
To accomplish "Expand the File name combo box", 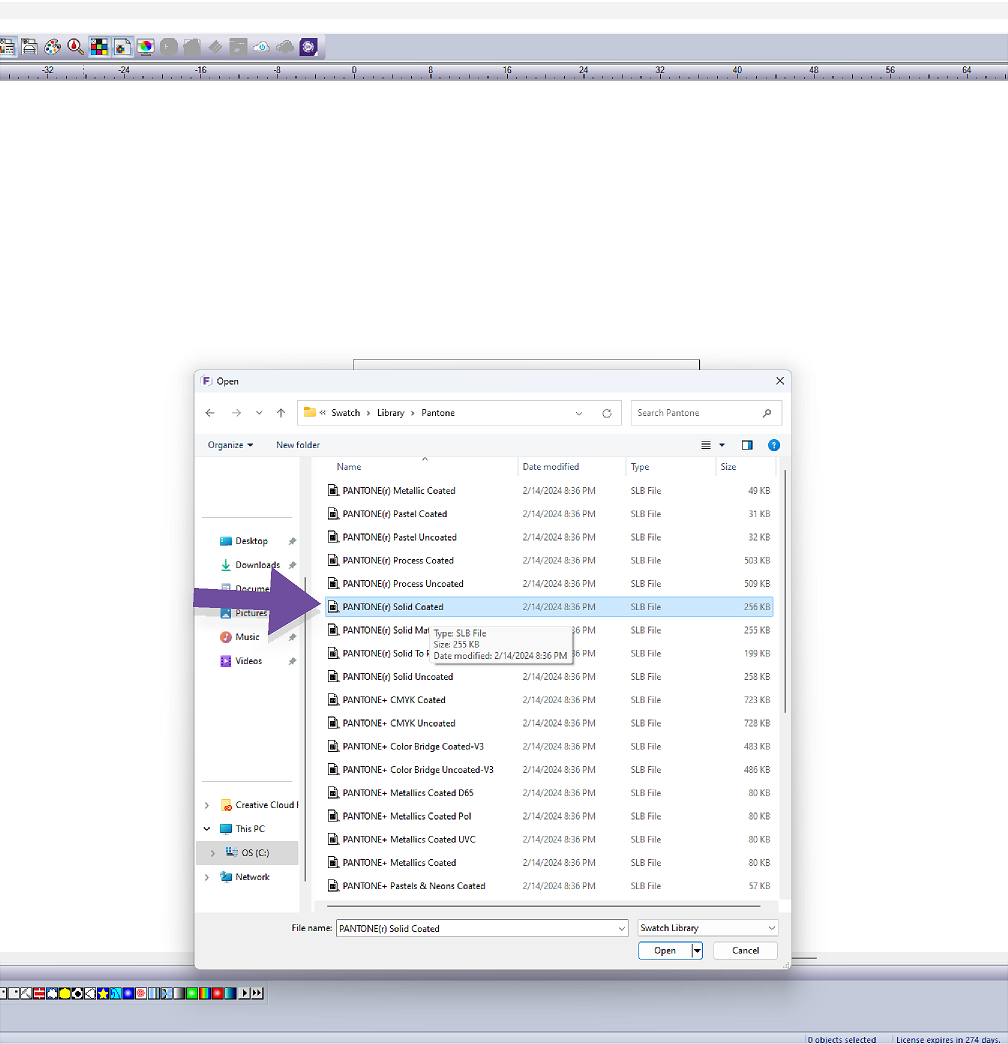I will (x=621, y=928).
